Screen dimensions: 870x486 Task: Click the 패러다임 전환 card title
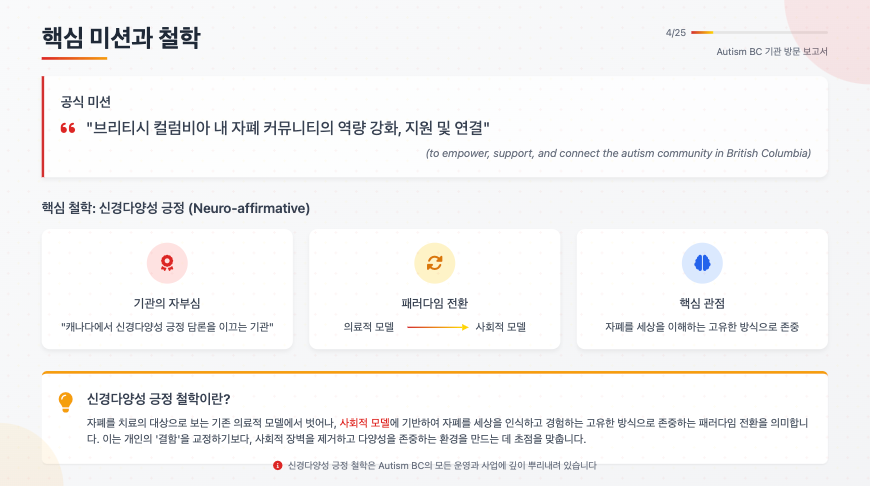coord(434,303)
